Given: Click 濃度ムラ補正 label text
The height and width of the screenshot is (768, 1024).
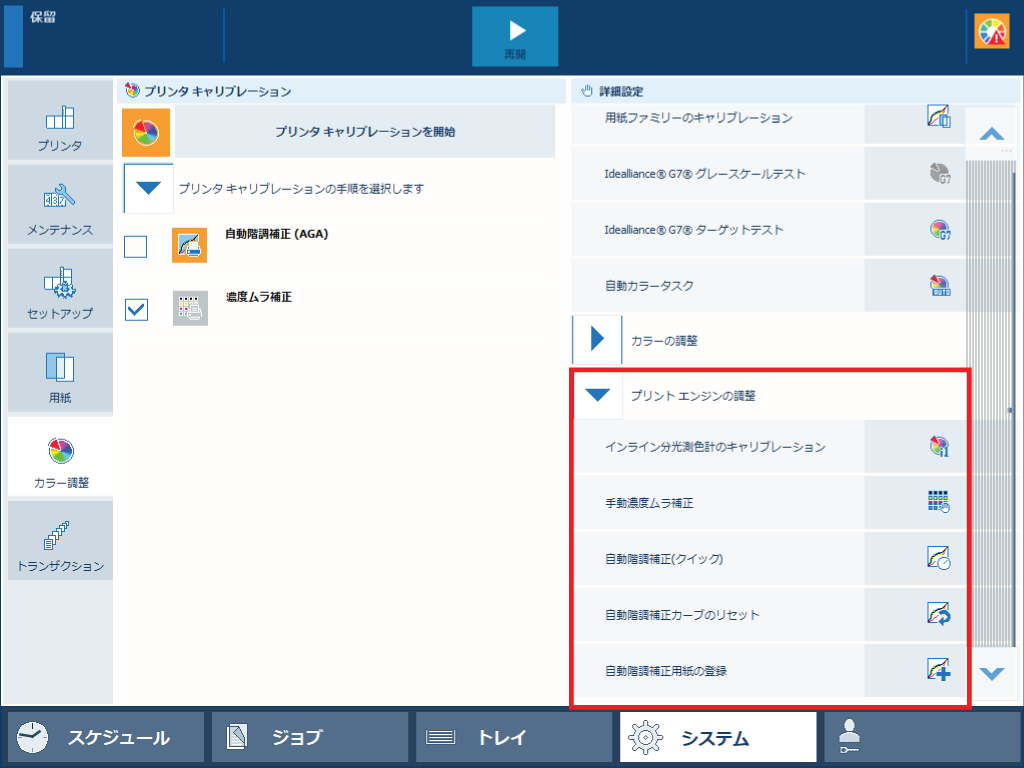Looking at the screenshot, I should coord(259,297).
